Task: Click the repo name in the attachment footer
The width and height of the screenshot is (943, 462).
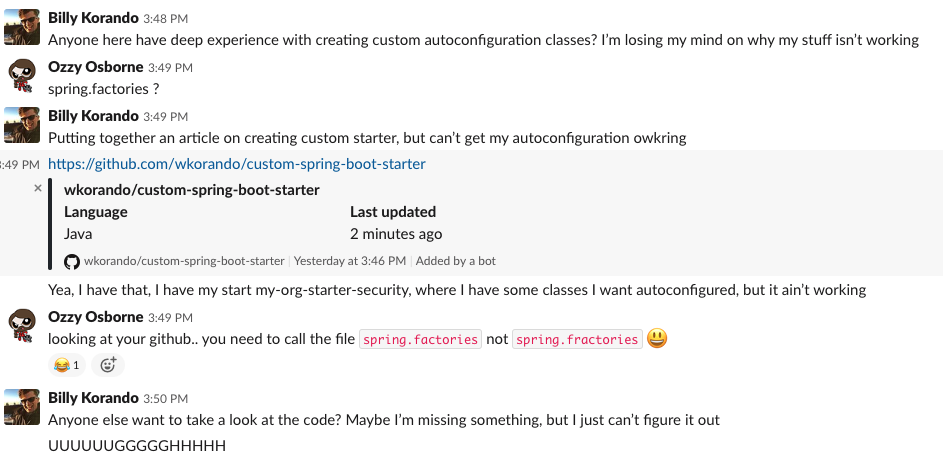Action: point(184,261)
